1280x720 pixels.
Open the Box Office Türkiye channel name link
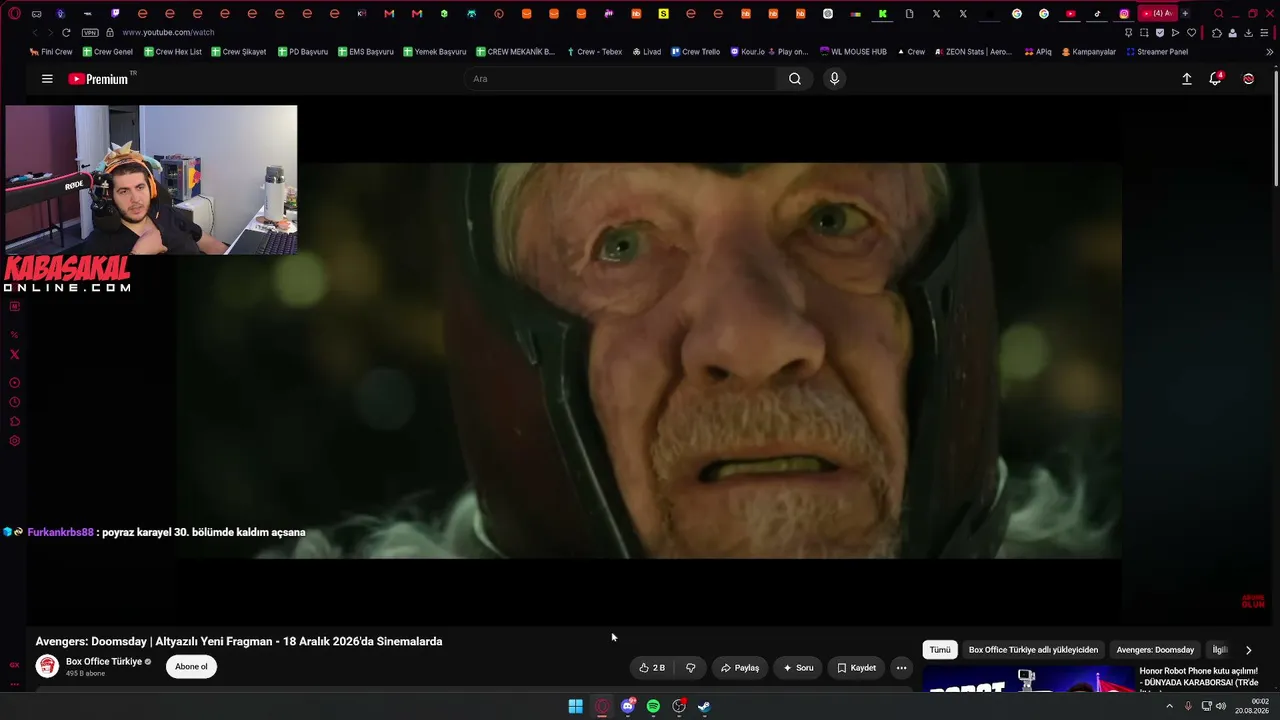coord(104,662)
